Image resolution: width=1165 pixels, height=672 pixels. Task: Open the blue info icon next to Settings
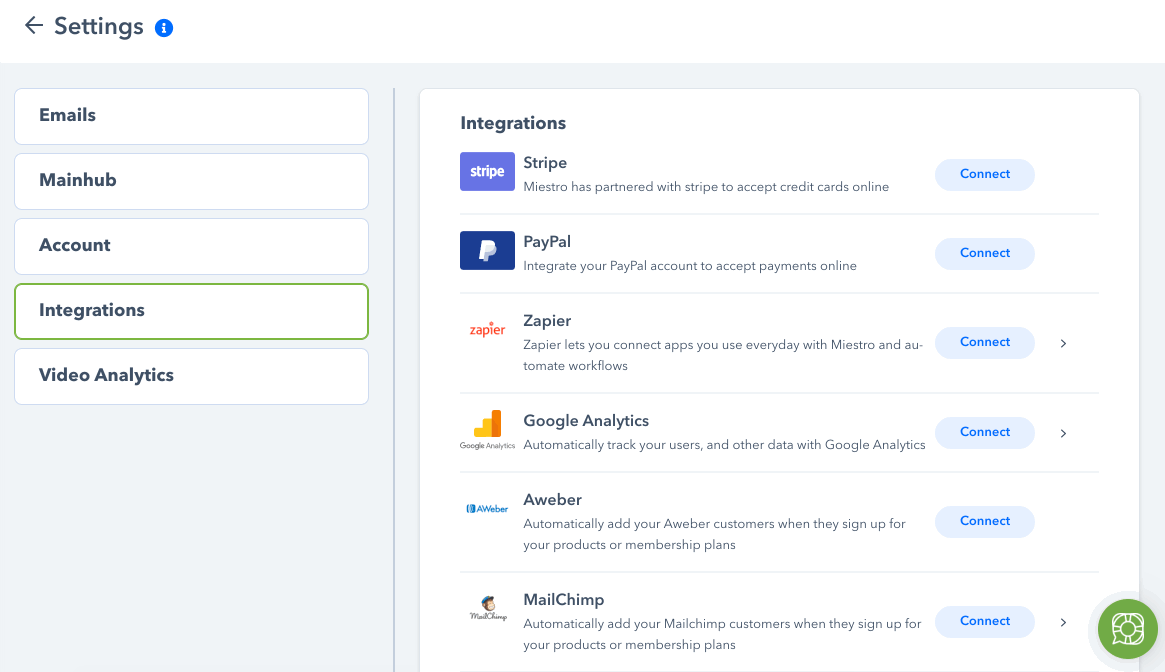163,28
